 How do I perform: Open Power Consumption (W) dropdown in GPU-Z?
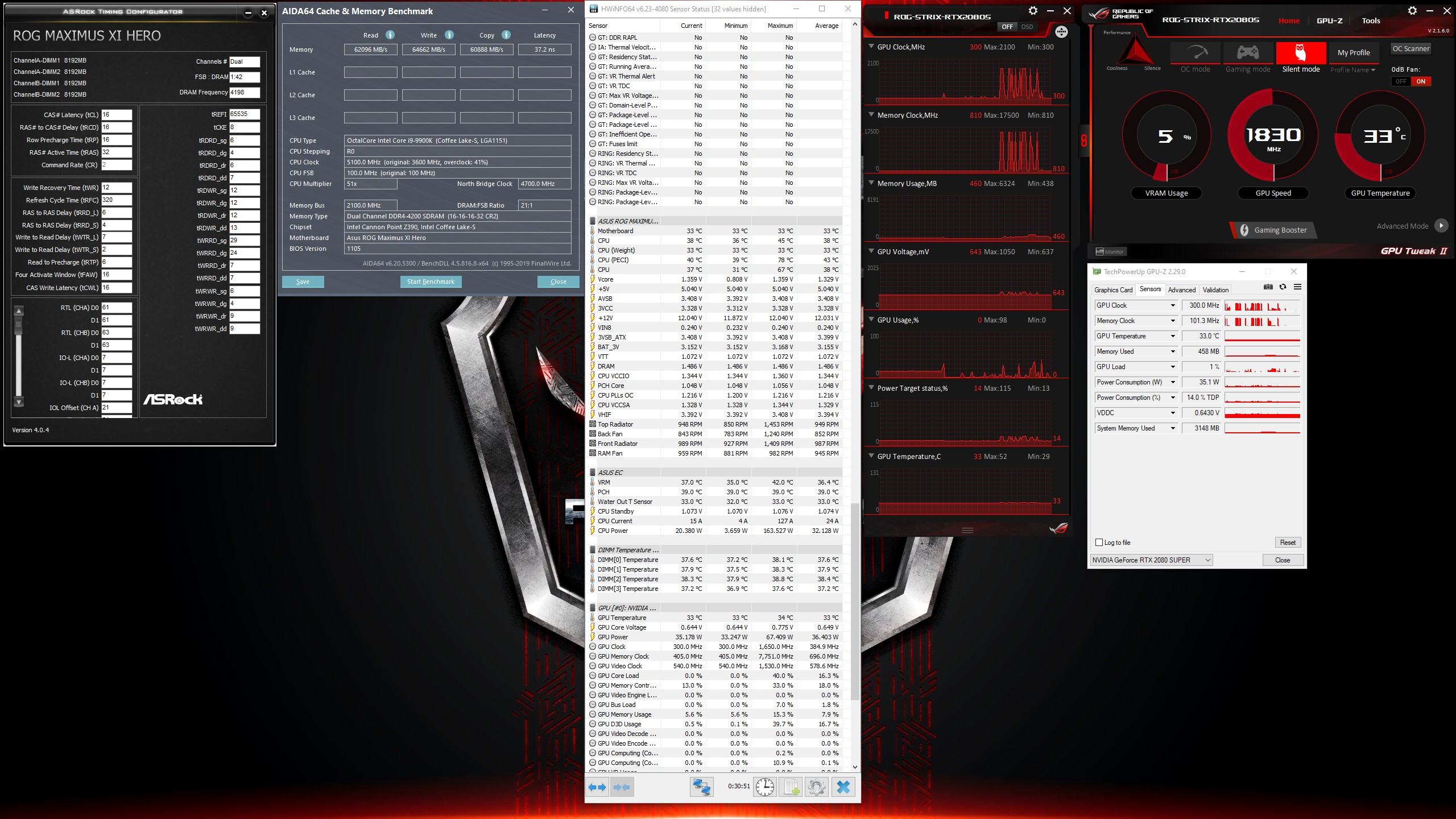tap(1172, 382)
